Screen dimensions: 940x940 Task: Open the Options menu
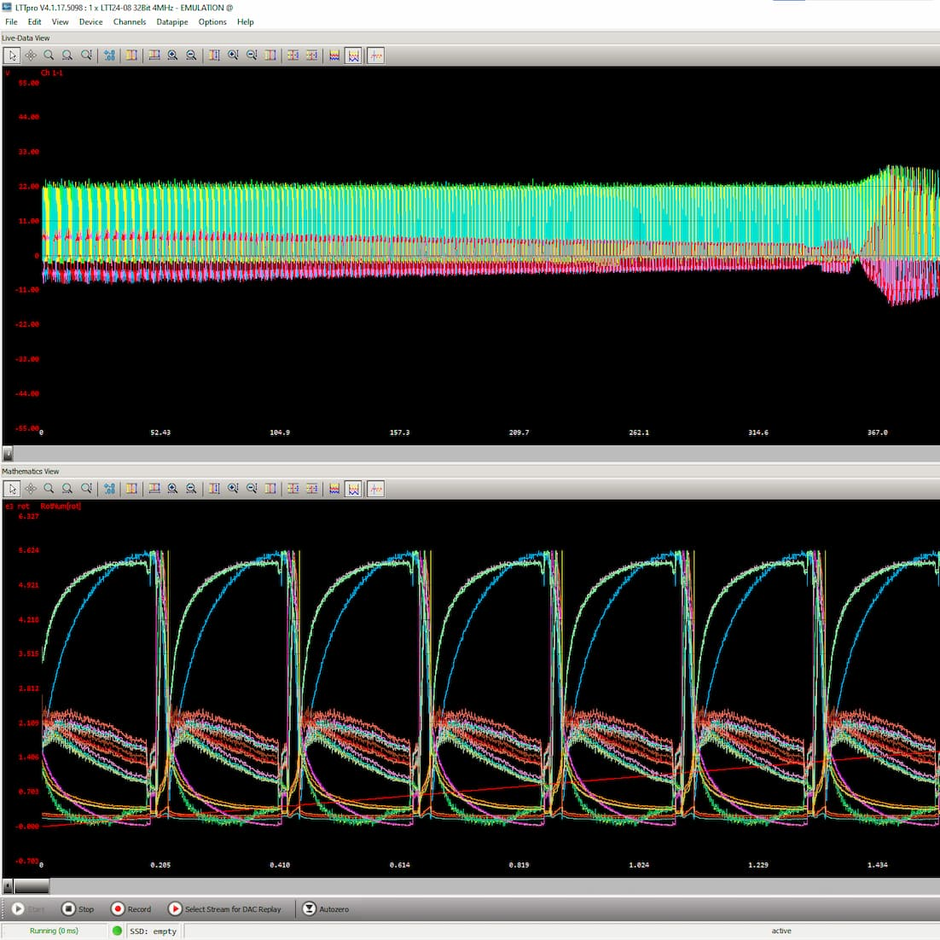point(212,21)
